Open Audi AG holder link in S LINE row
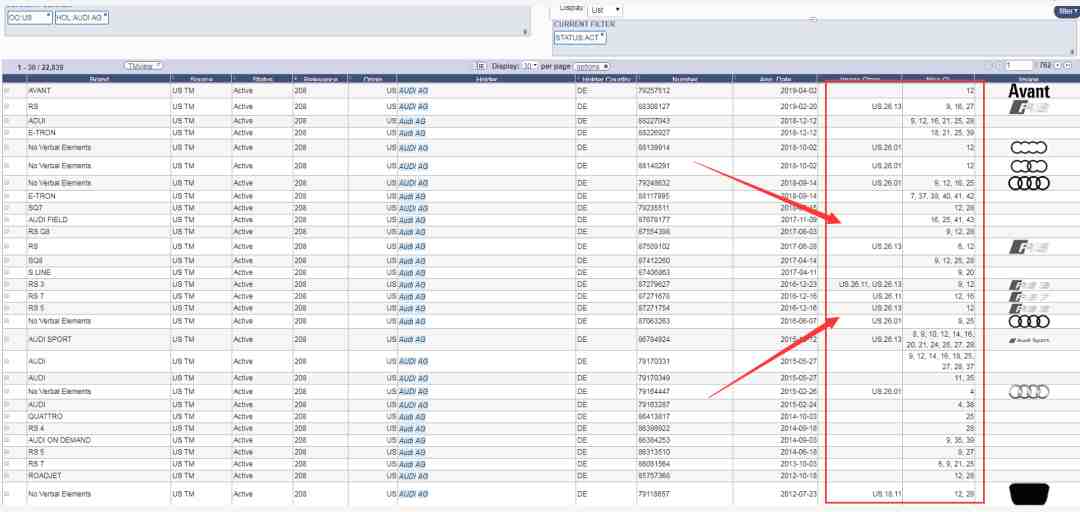 (x=412, y=272)
